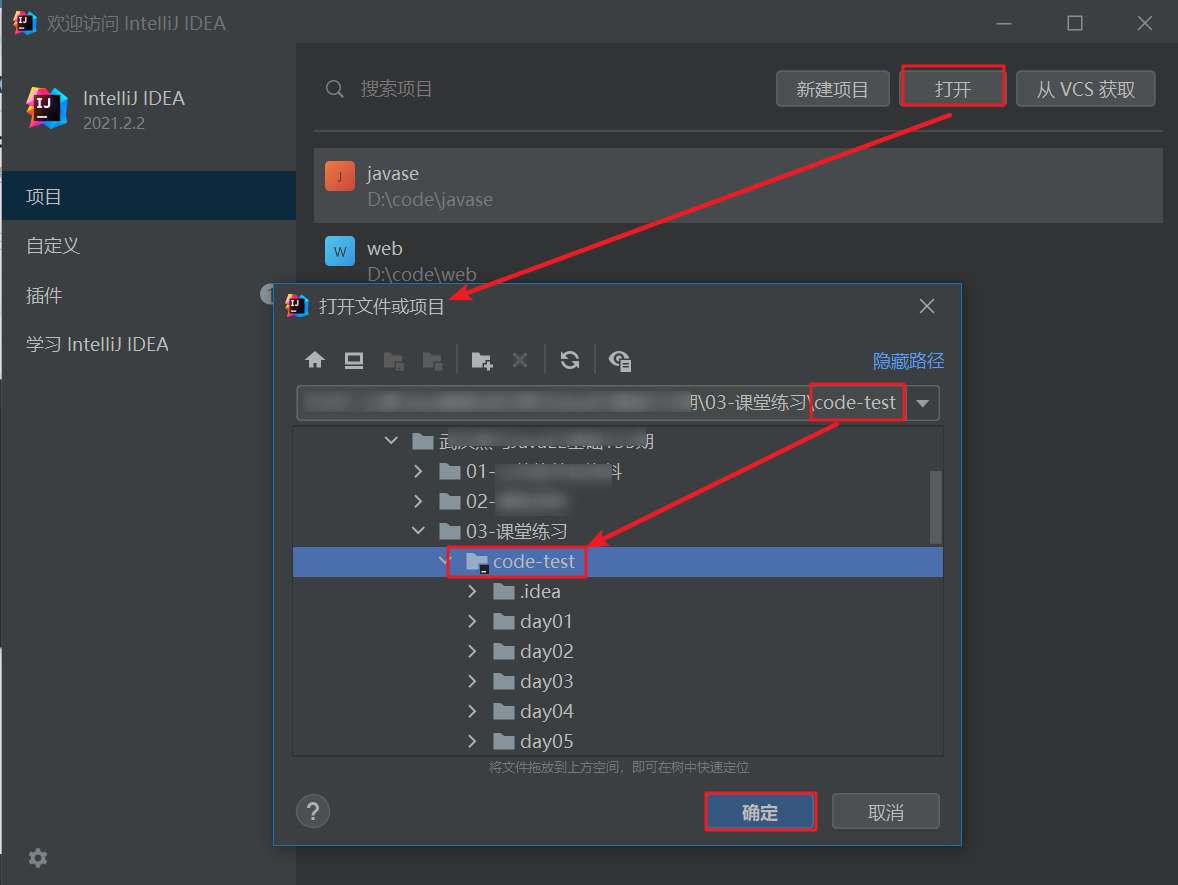Open the web recent project entry
This screenshot has height=885, width=1178.
click(738, 255)
